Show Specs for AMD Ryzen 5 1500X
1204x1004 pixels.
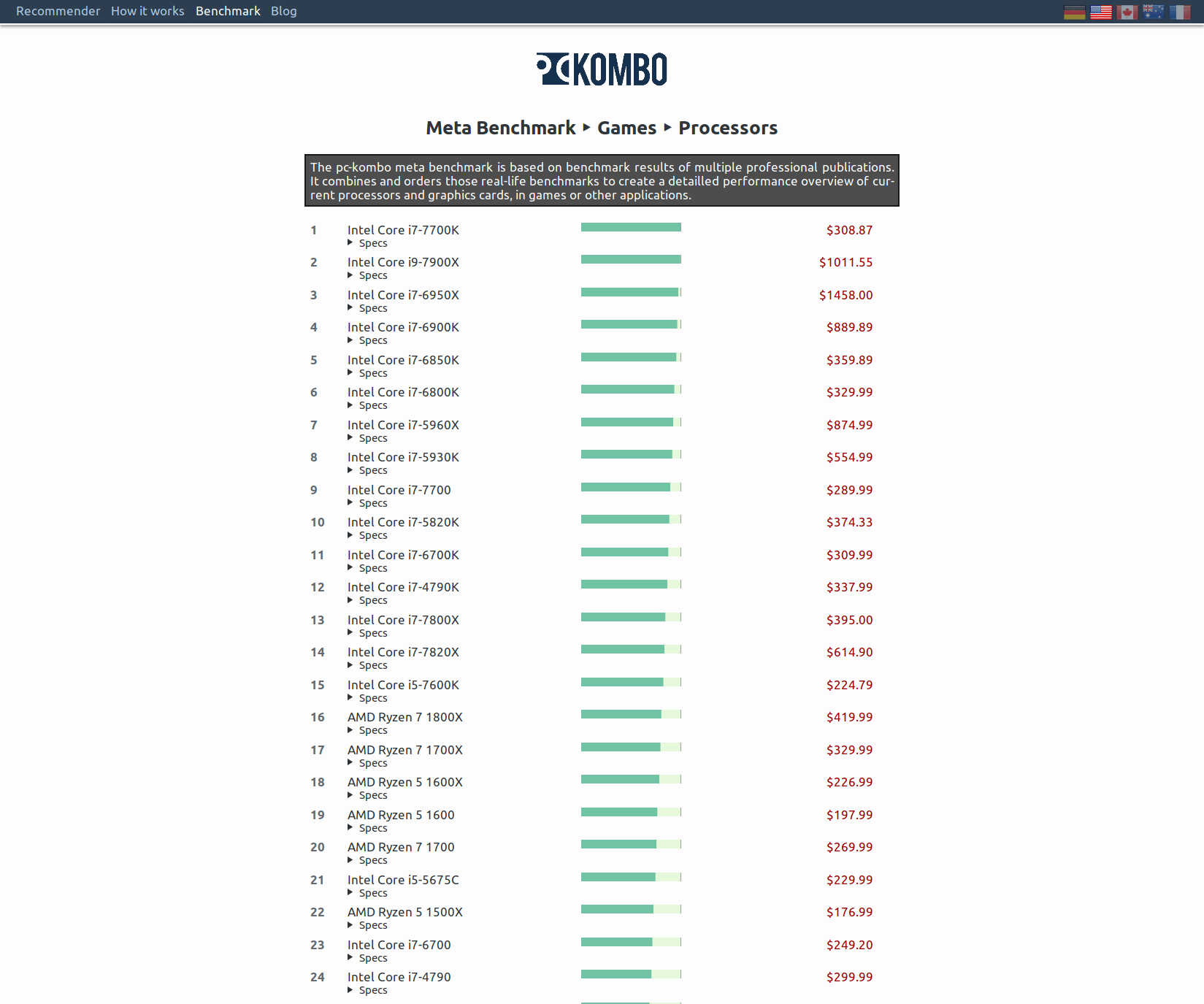tap(367, 925)
